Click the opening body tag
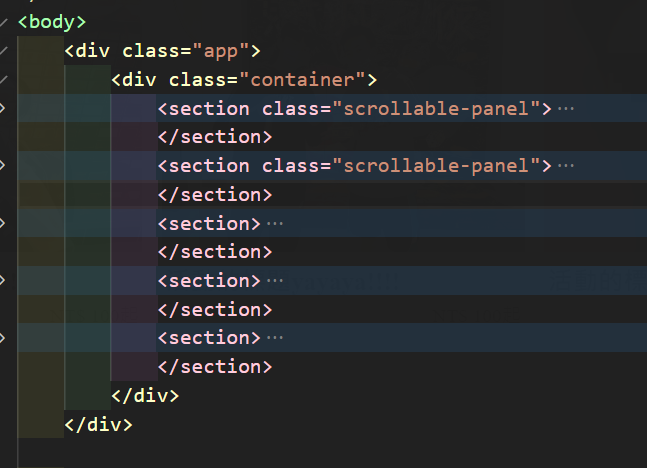Viewport: 647px width, 468px height. (52, 22)
